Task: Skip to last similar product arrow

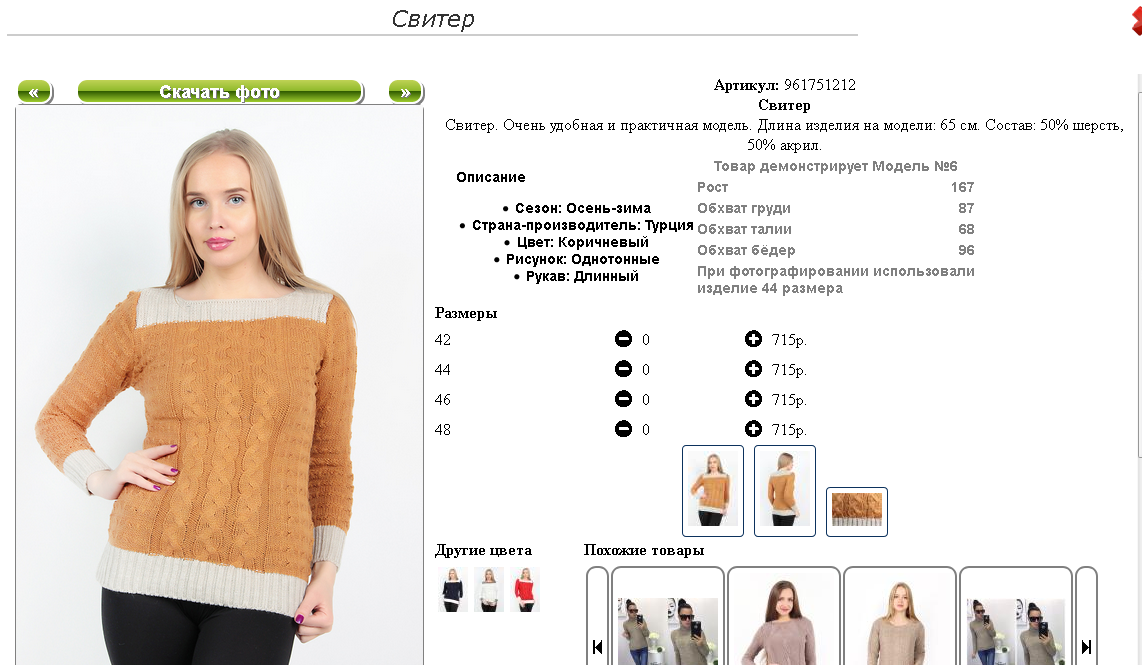Action: point(1086,646)
